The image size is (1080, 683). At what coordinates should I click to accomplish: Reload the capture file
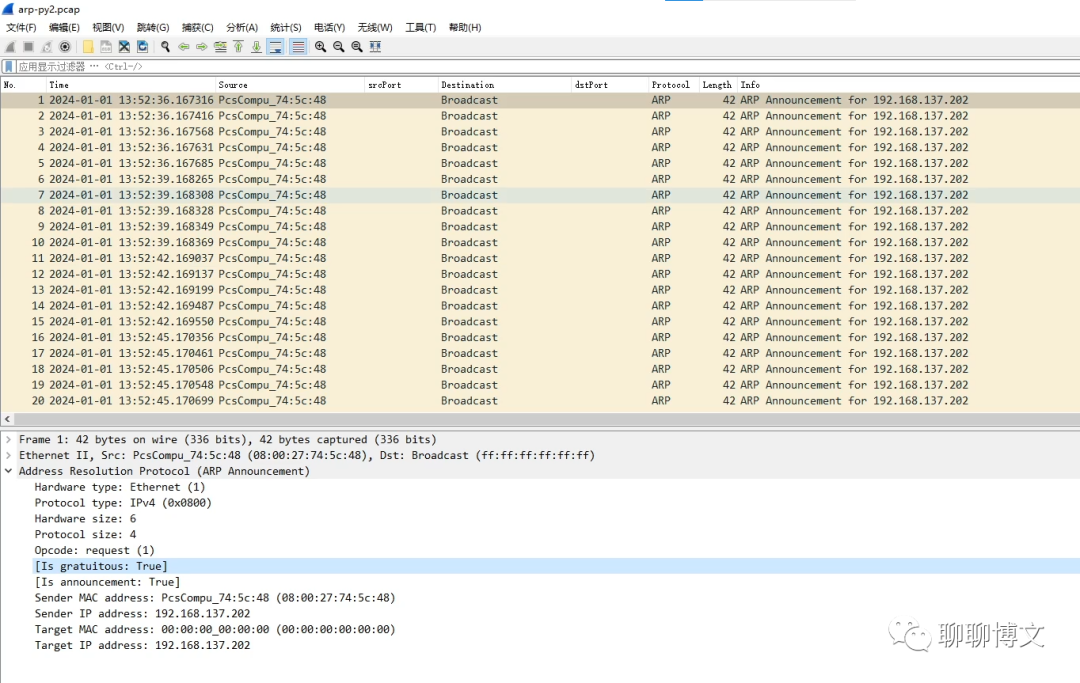pyautogui.click(x=143, y=47)
